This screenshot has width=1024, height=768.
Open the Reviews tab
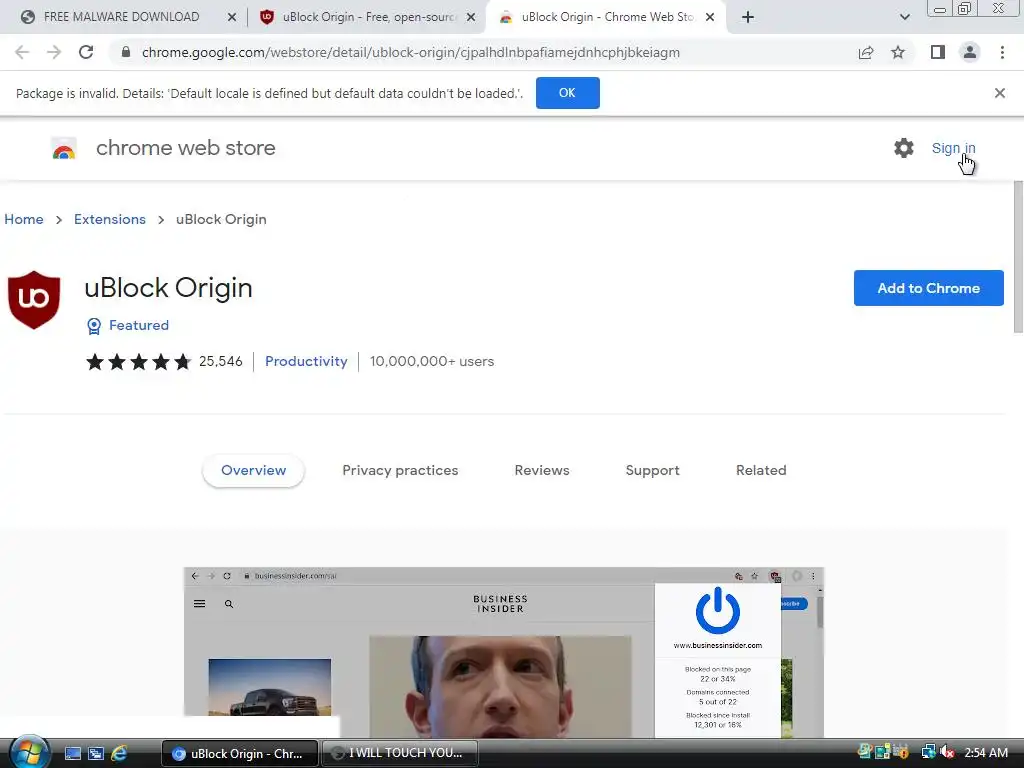coord(542,470)
